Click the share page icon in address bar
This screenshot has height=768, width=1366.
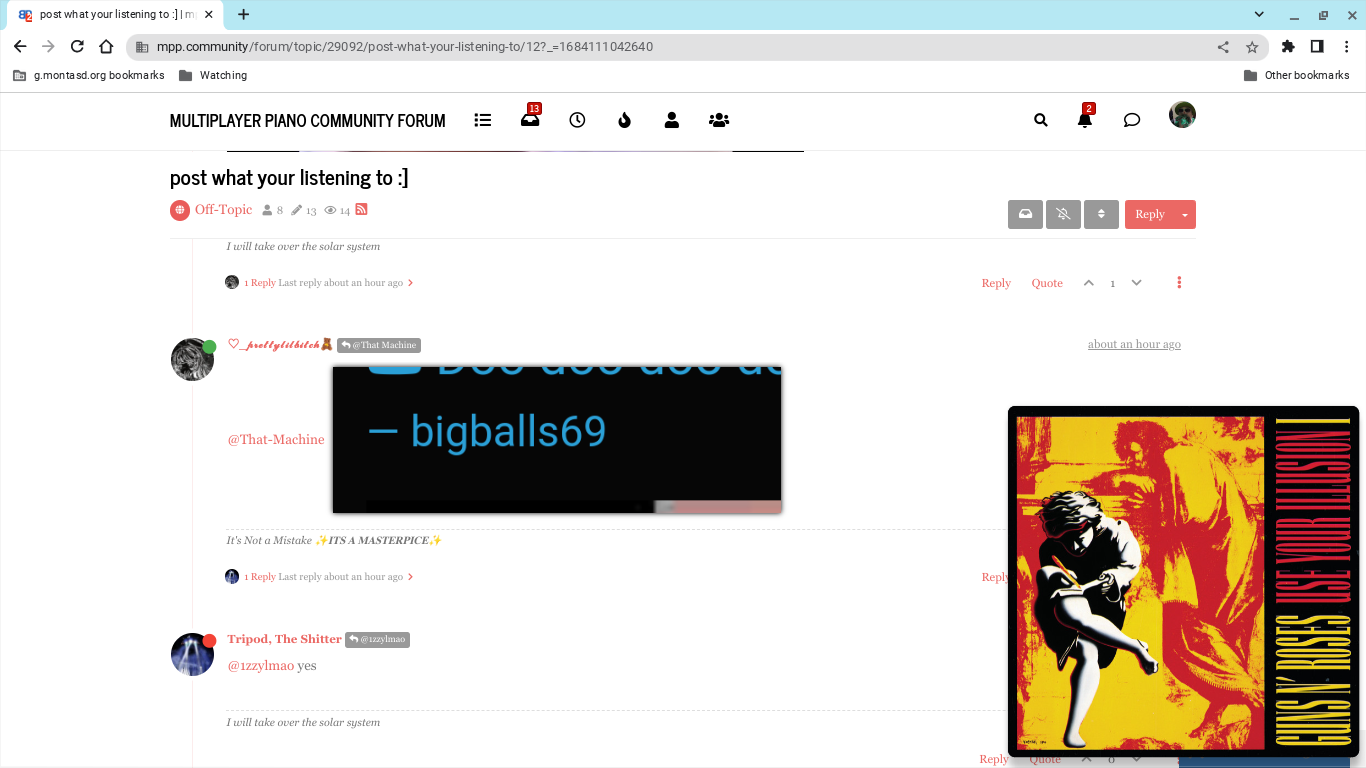pos(1223,47)
